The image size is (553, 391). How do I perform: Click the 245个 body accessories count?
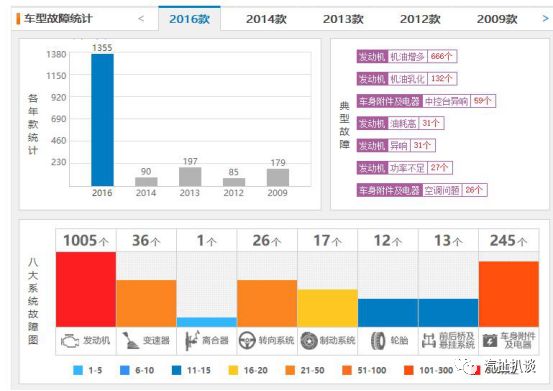(x=509, y=241)
